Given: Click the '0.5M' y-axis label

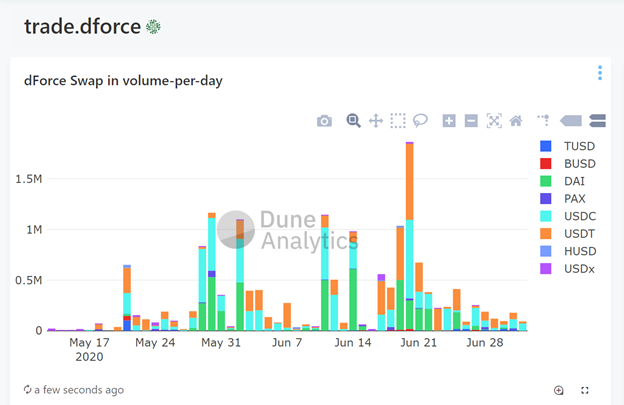Looking at the screenshot, I should 29,280.
